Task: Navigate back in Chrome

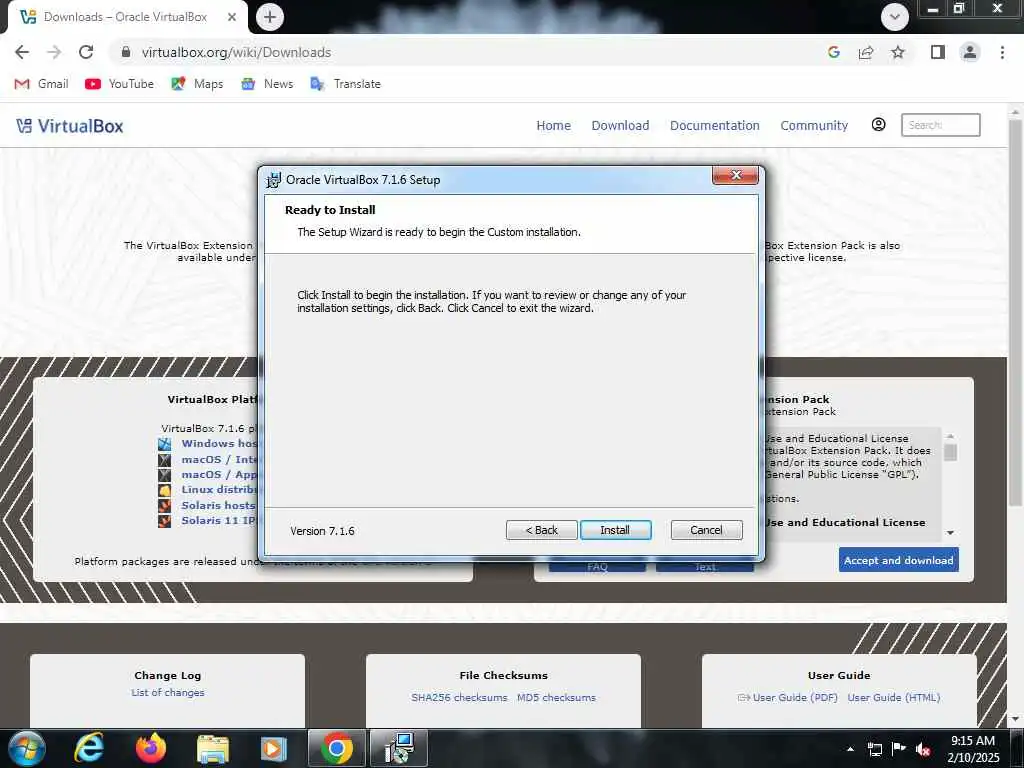Action: (22, 52)
